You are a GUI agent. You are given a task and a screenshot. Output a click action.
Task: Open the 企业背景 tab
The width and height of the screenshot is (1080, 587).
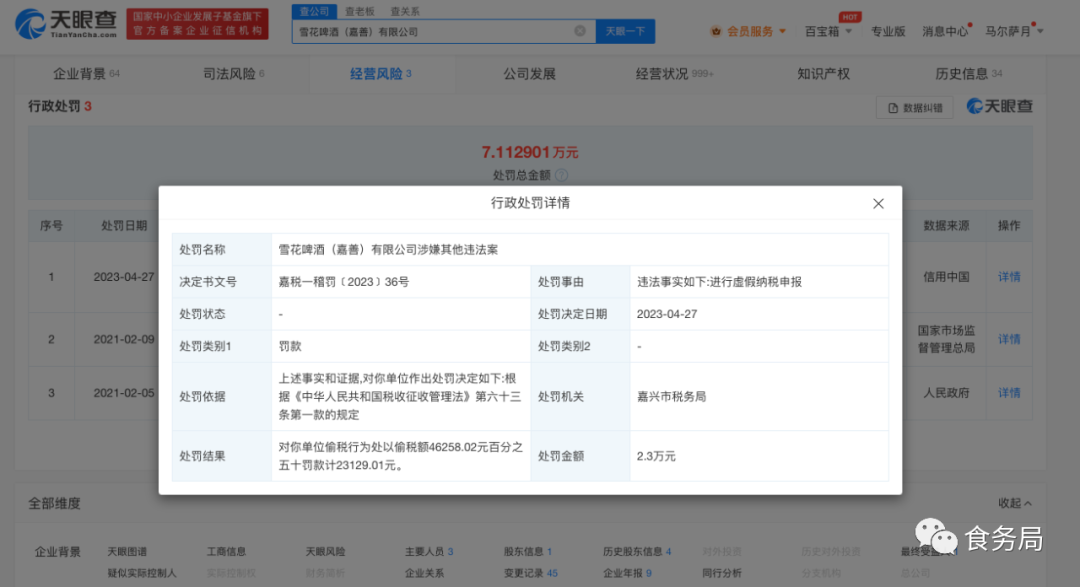(86, 74)
